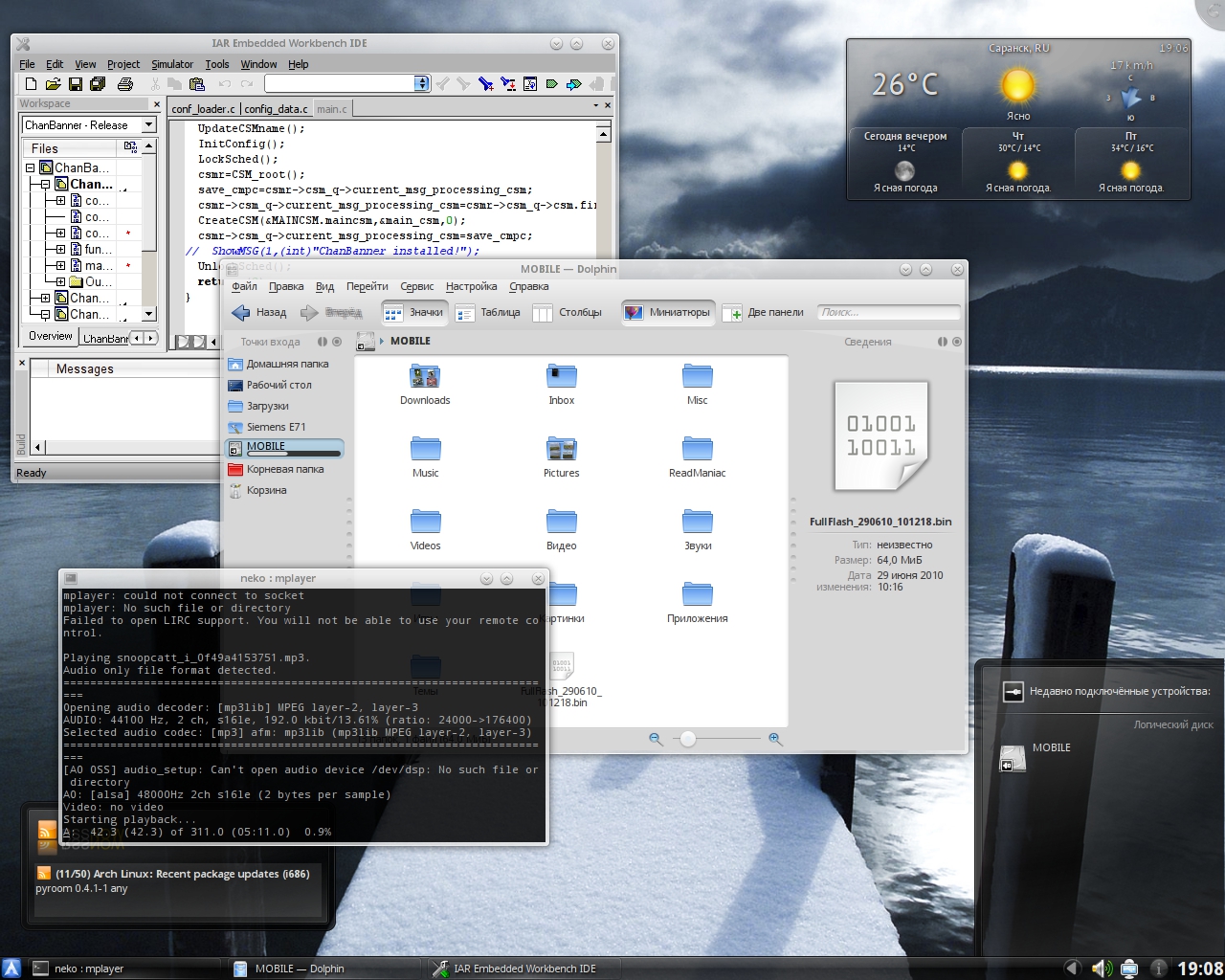The height and width of the screenshot is (980, 1225).
Task: Open IAR quick search combo dropdown arrow
Action: [422, 83]
